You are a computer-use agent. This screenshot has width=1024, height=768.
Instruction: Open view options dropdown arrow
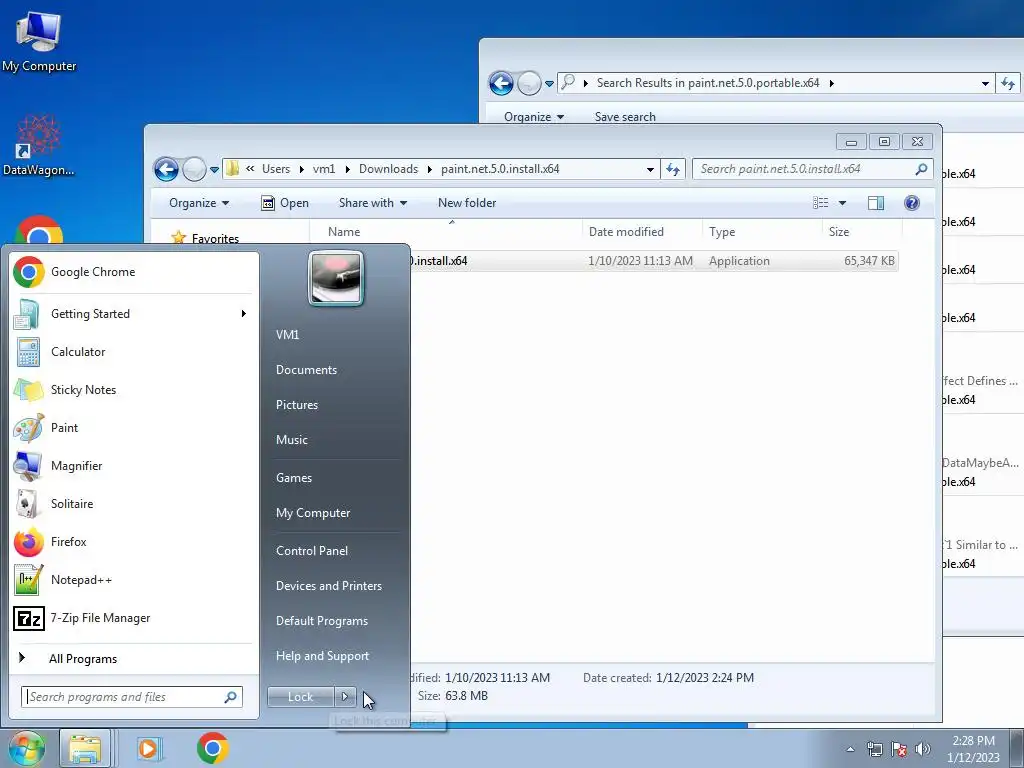pyautogui.click(x=842, y=203)
